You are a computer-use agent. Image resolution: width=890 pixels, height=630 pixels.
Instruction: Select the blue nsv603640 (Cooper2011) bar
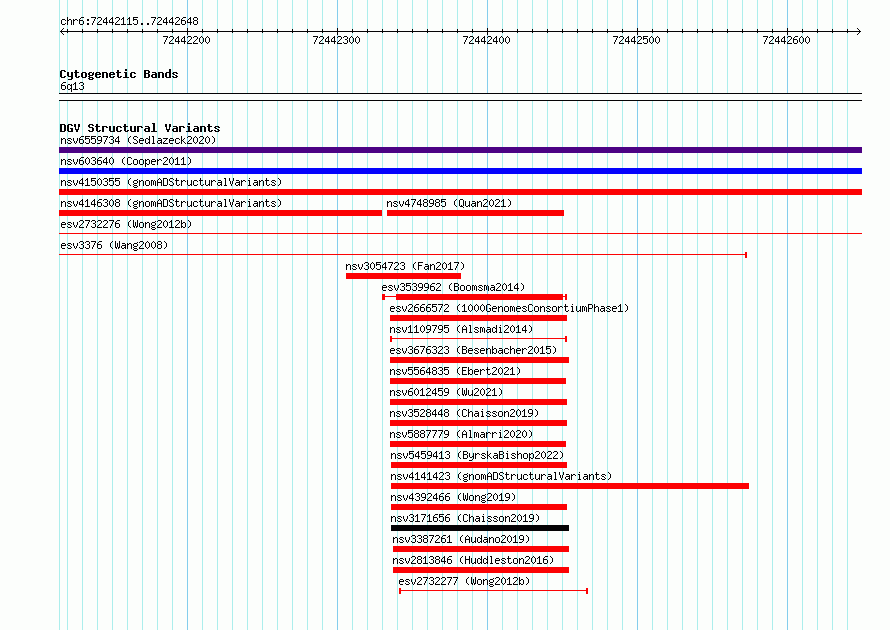tap(460, 171)
